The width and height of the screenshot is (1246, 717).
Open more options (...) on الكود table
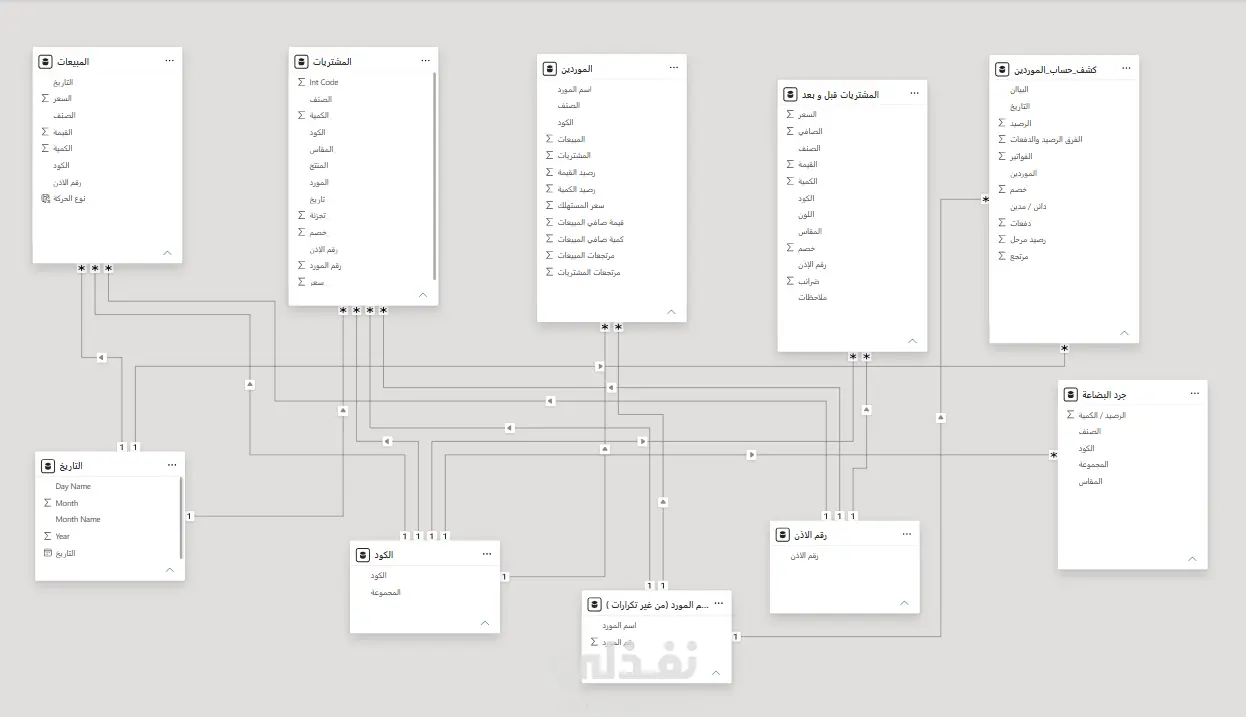click(x=486, y=554)
